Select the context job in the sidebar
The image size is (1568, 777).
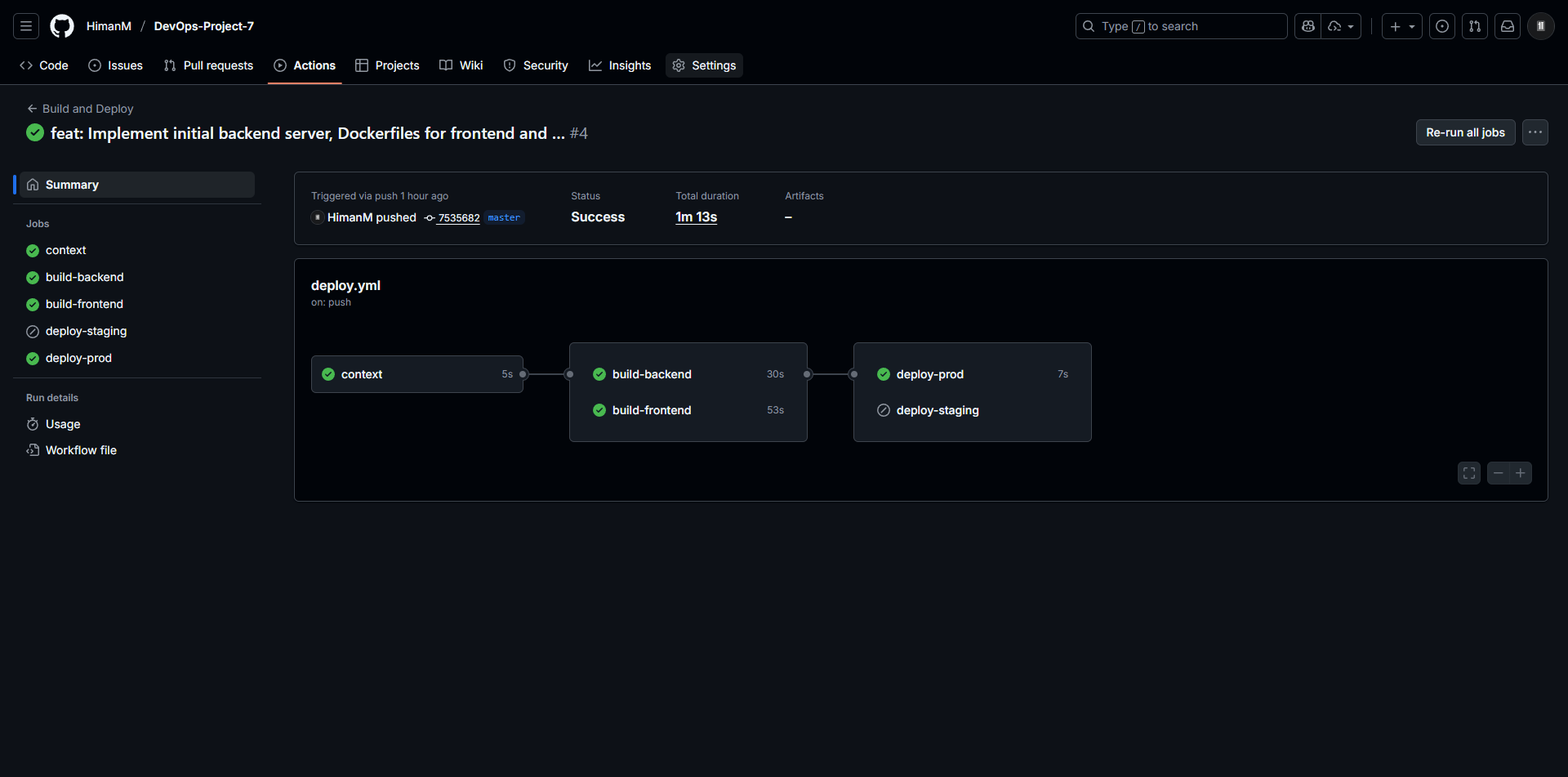(x=66, y=250)
